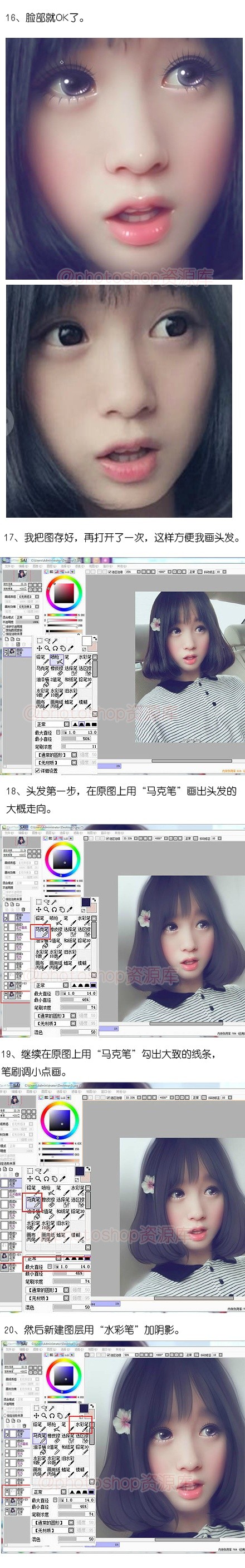Click the step 16 edited face image
Viewport: 245px width, 1568px height.
click(124, 159)
